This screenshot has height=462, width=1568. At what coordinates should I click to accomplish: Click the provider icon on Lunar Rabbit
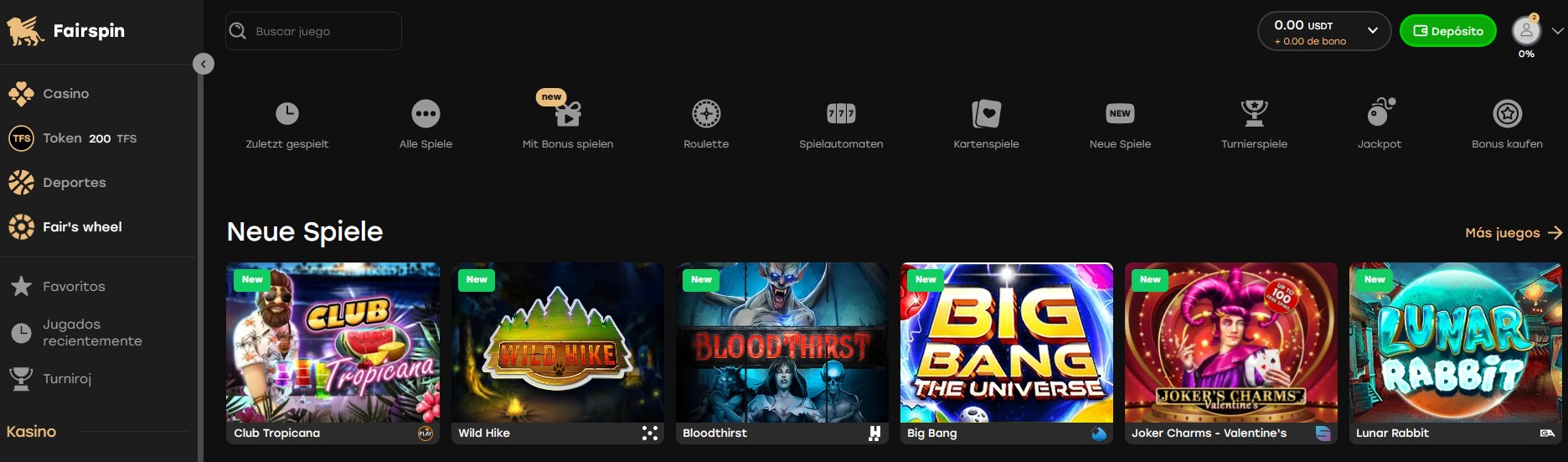[1547, 433]
